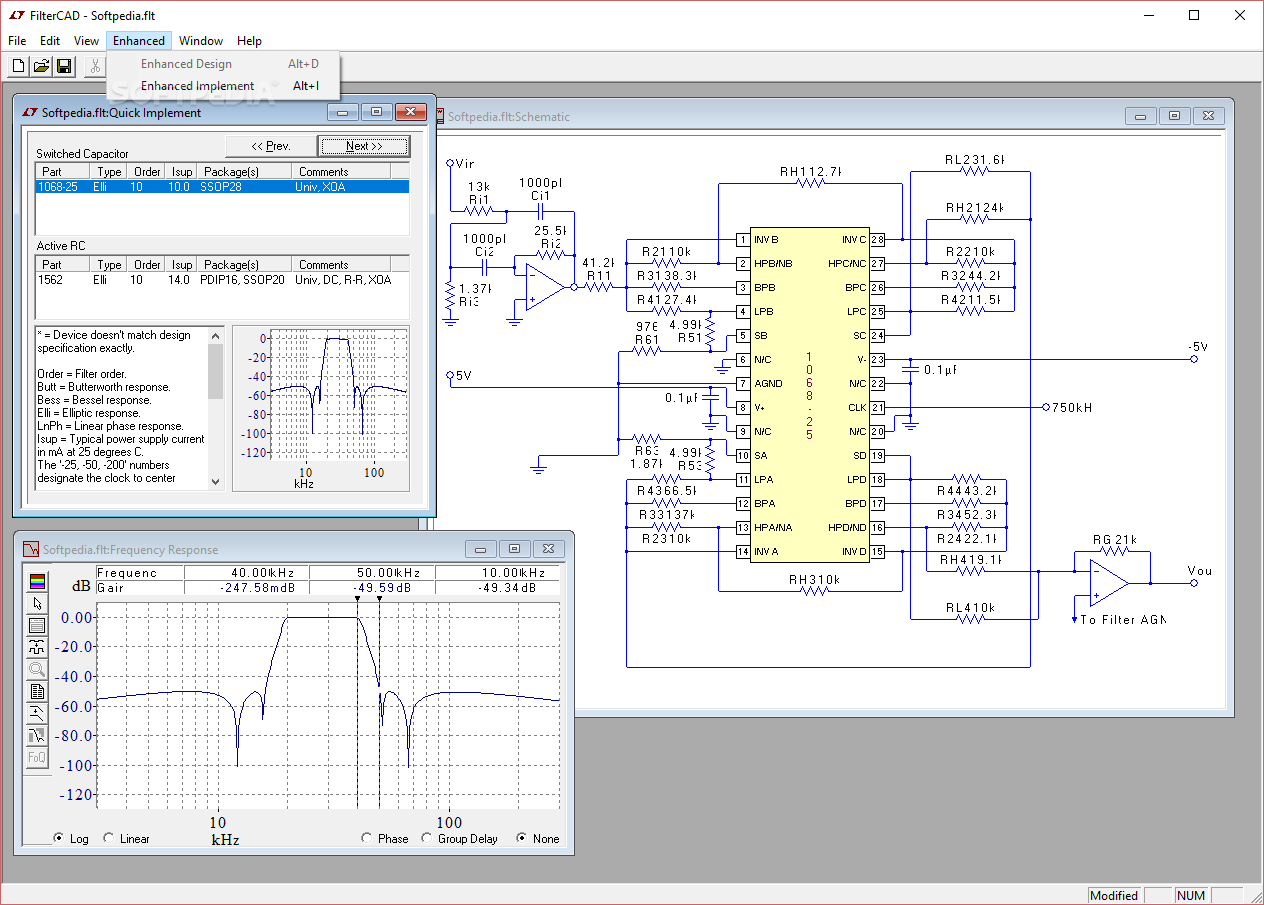The width and height of the screenshot is (1264, 905).
Task: Click the right cursor marker triangle on the response plot
Action: (x=379, y=599)
